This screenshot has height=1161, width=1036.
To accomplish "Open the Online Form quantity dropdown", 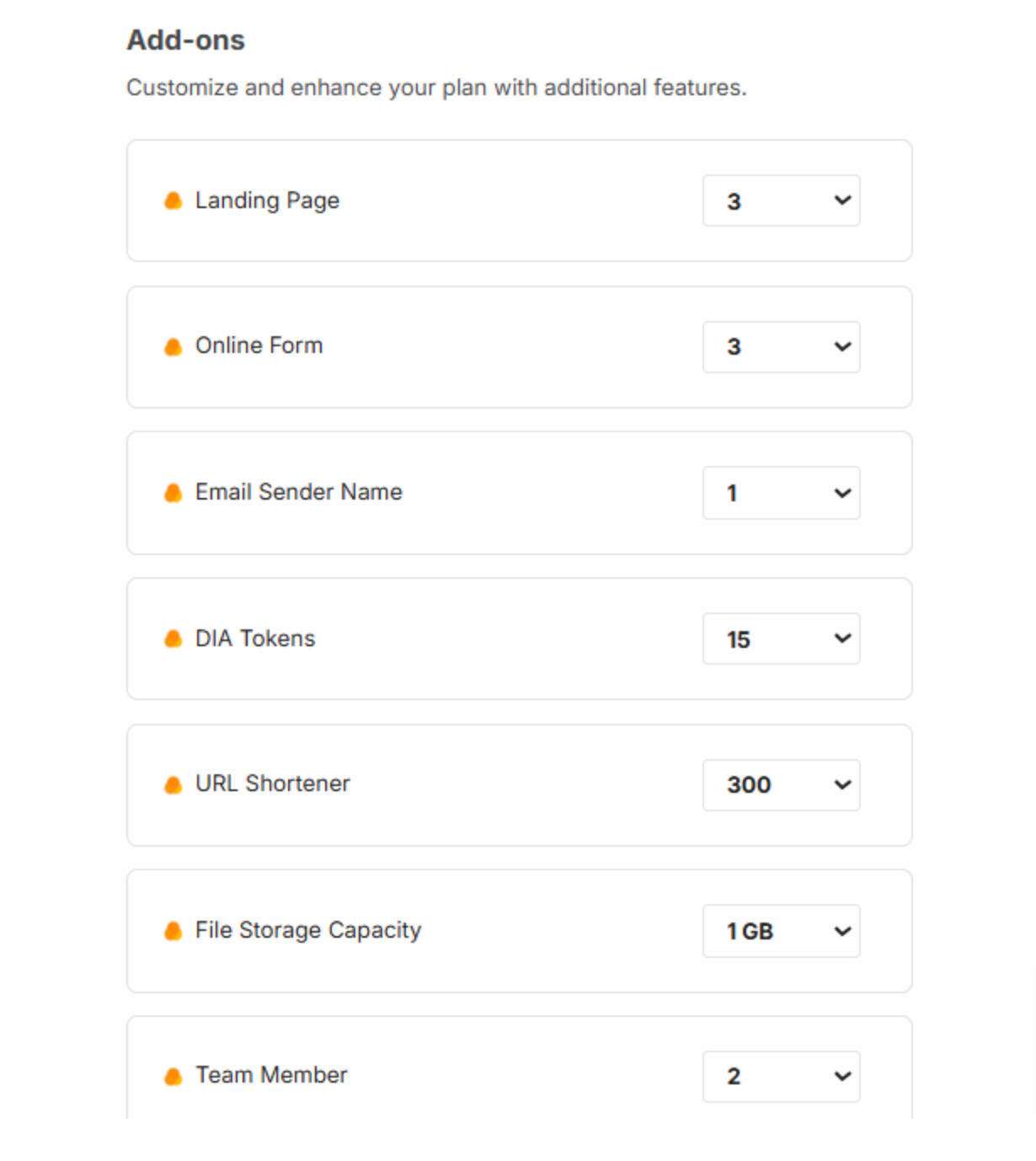I will 781,347.
